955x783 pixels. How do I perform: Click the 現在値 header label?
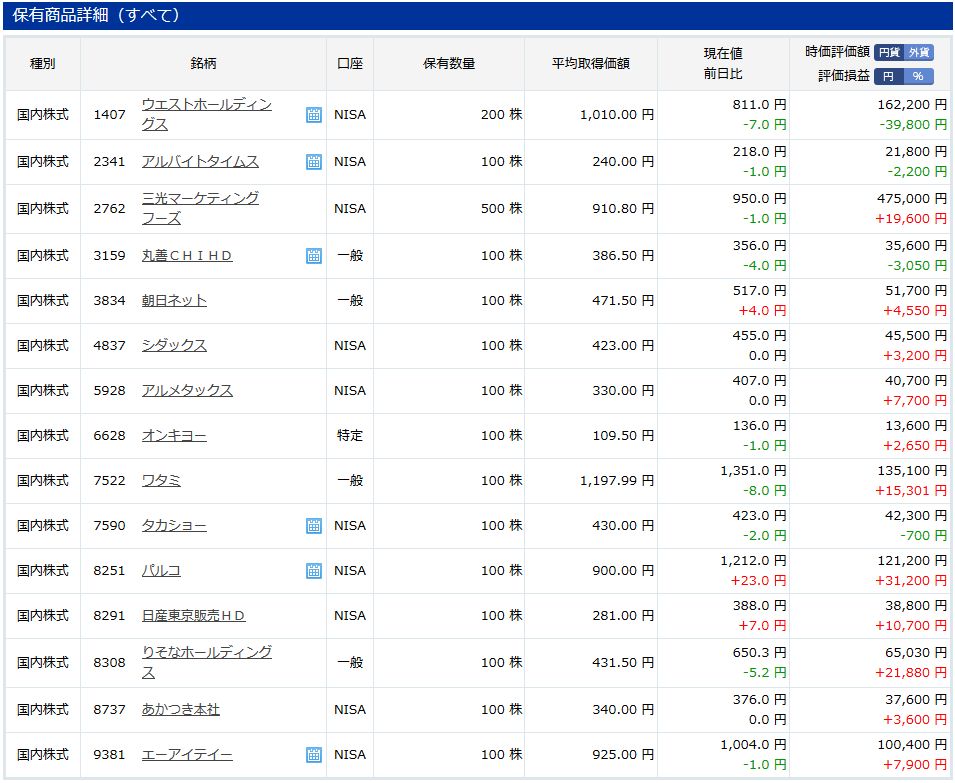pos(723,54)
